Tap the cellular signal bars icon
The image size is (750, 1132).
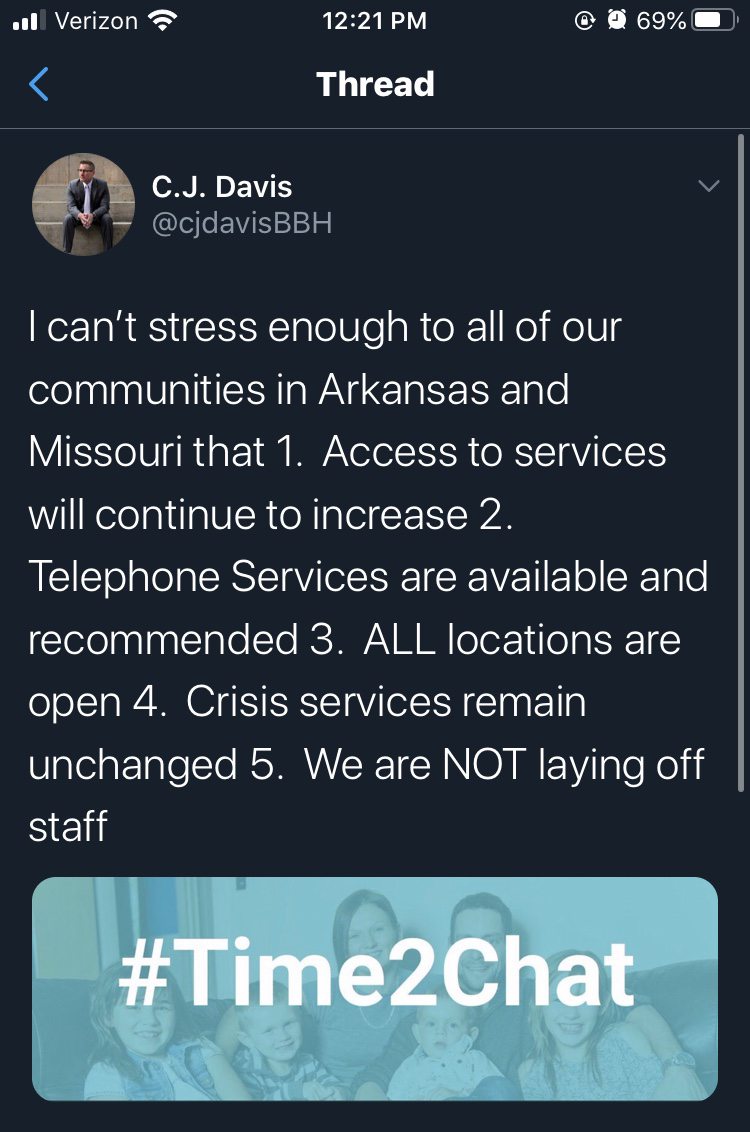coord(29,21)
